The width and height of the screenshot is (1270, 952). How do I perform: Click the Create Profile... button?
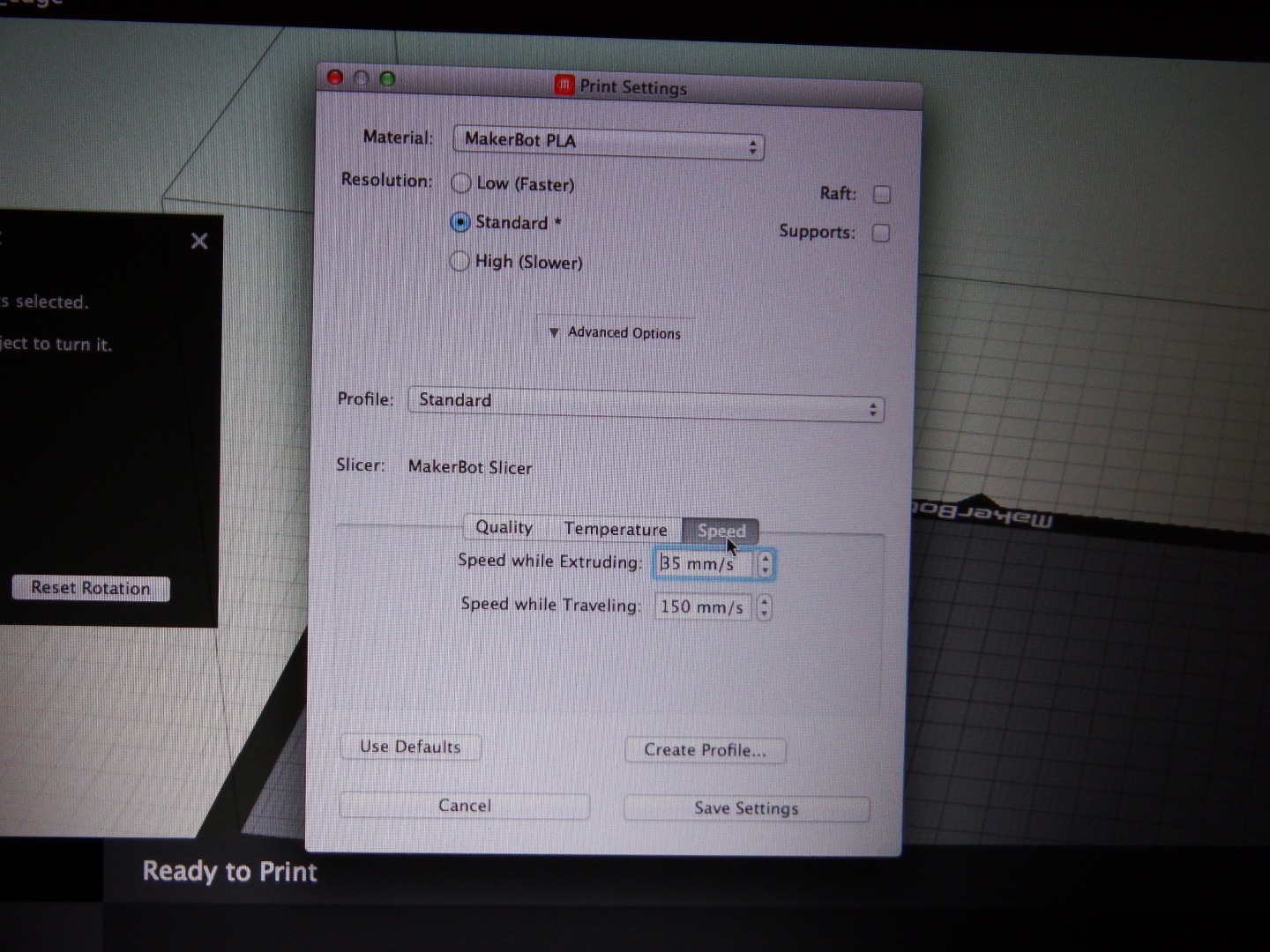point(705,750)
